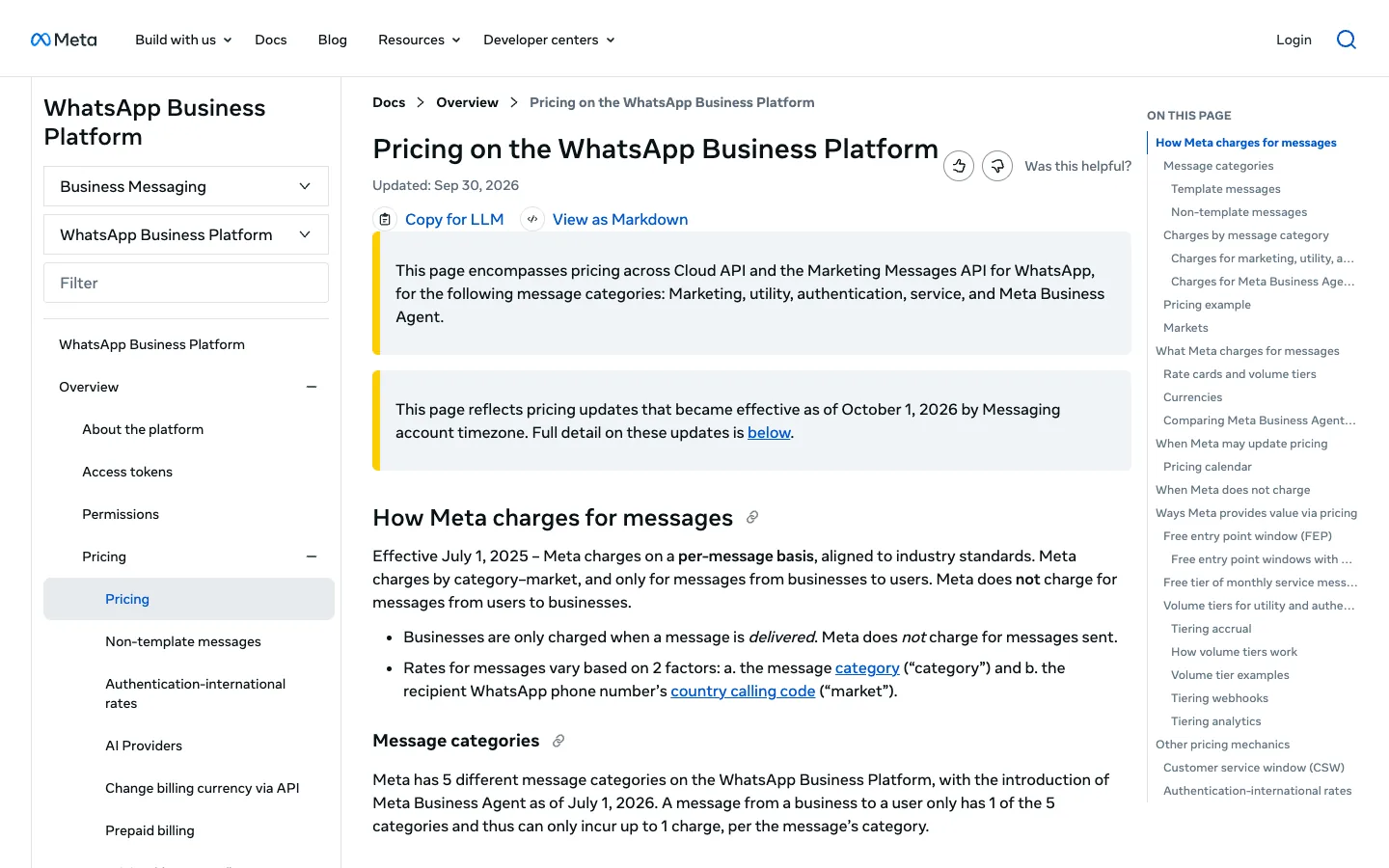This screenshot has width=1389, height=868.
Task: Go to Docs in breadcrumb
Action: point(389,102)
